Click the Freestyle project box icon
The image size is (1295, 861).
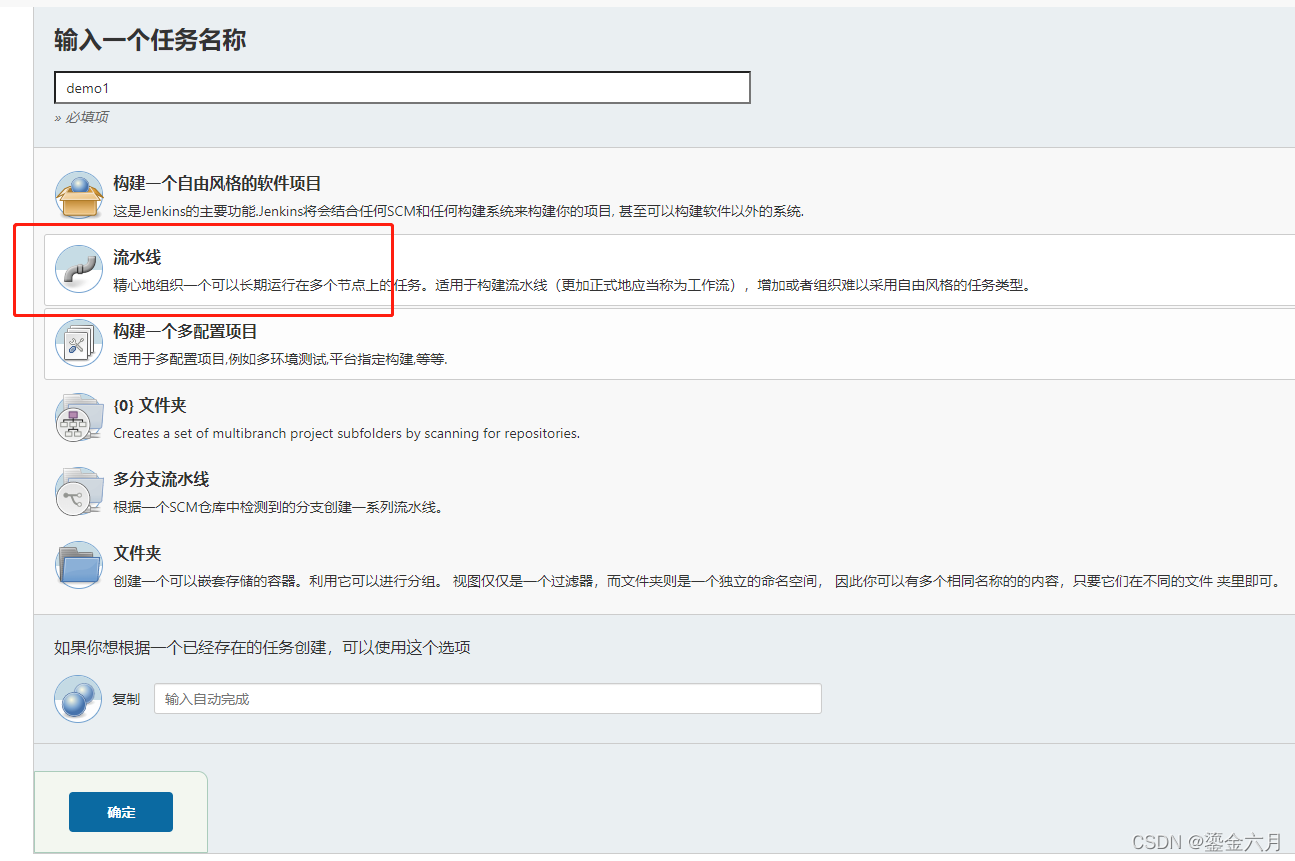pos(78,196)
